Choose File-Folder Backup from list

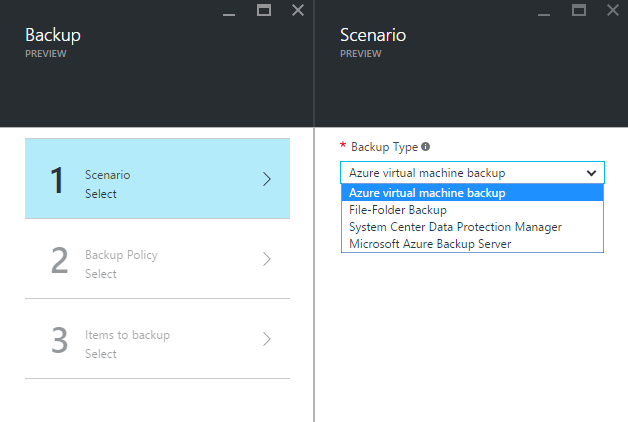click(x=472, y=210)
